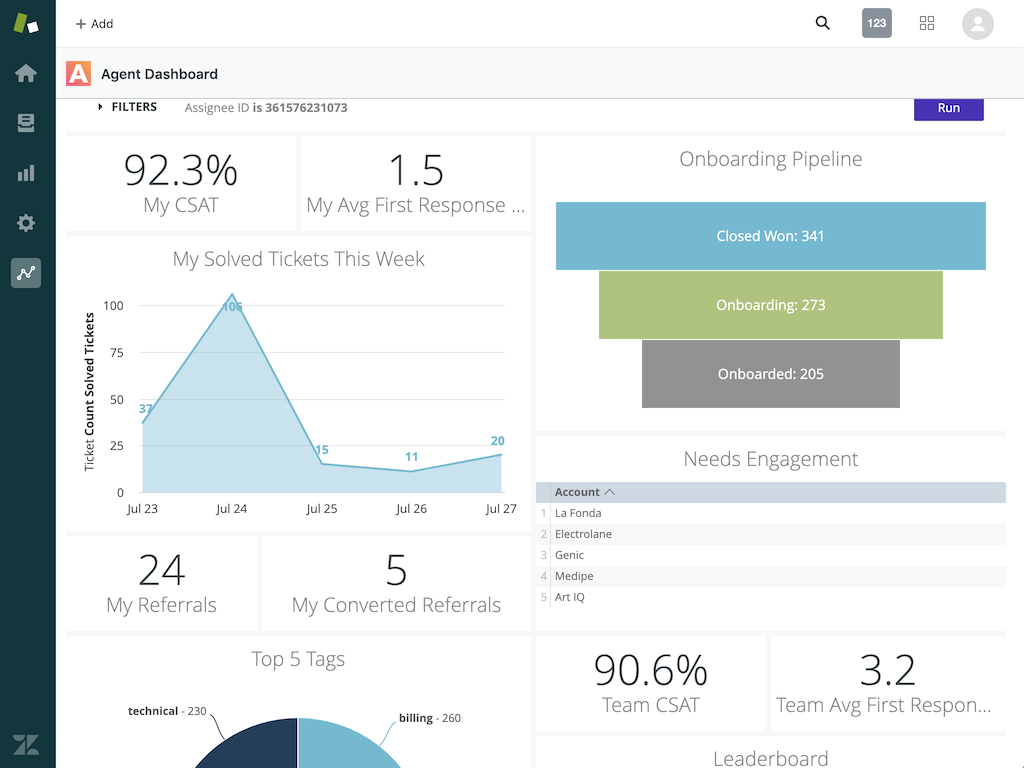Select the line-chart Dashboards icon in sidebar
The width and height of the screenshot is (1024, 768).
click(x=25, y=272)
